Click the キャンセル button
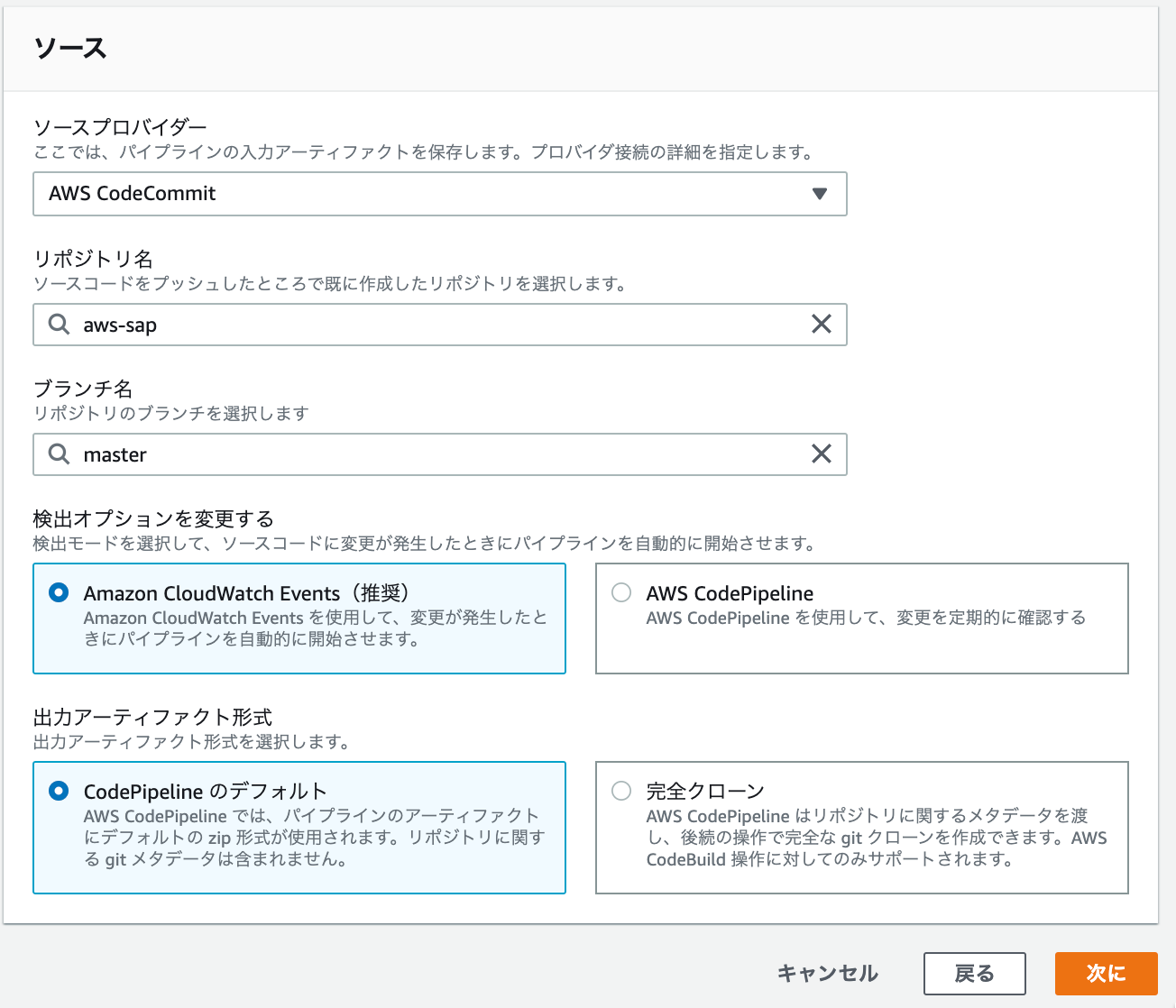 827,974
